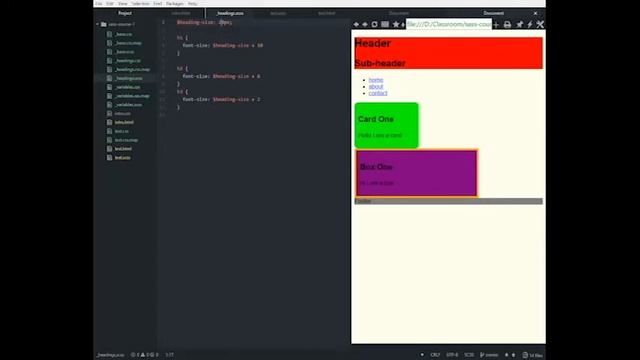Screen dimensions: 640x360
Task: Open _base.css in the project tree
Action: (123, 34)
